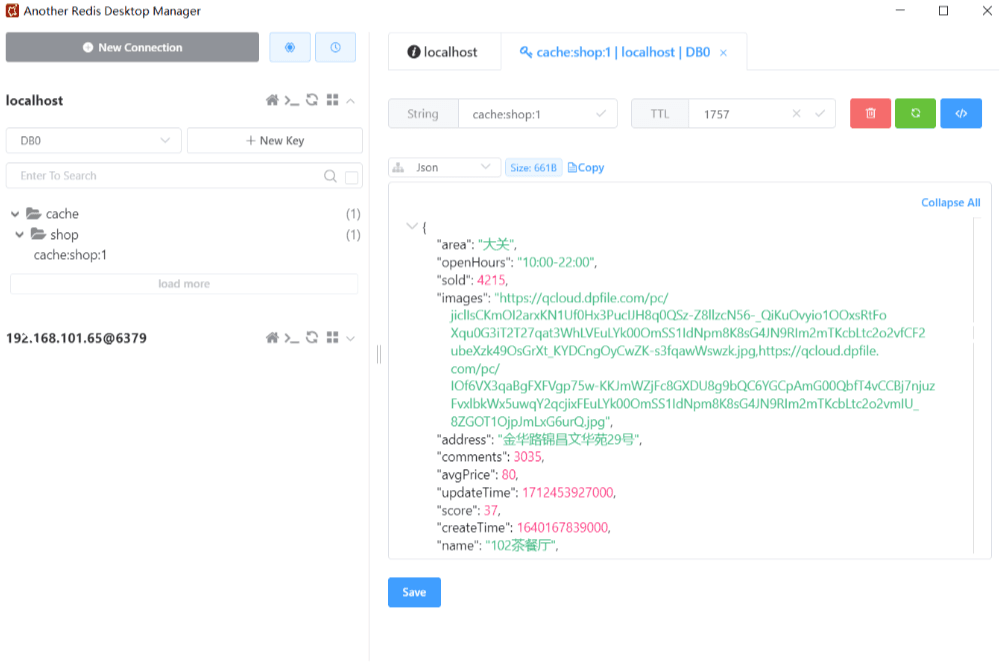Expand the 192.168.101.65@6379 connection
The image size is (1004, 663).
(x=350, y=339)
